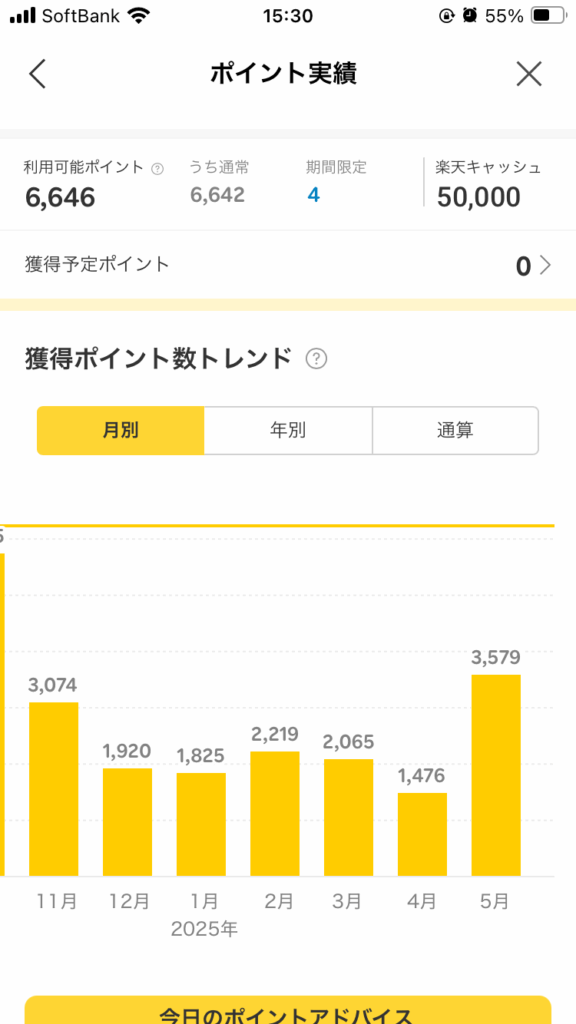Switch to 年別 view
576x1024 pixels.
(288, 430)
